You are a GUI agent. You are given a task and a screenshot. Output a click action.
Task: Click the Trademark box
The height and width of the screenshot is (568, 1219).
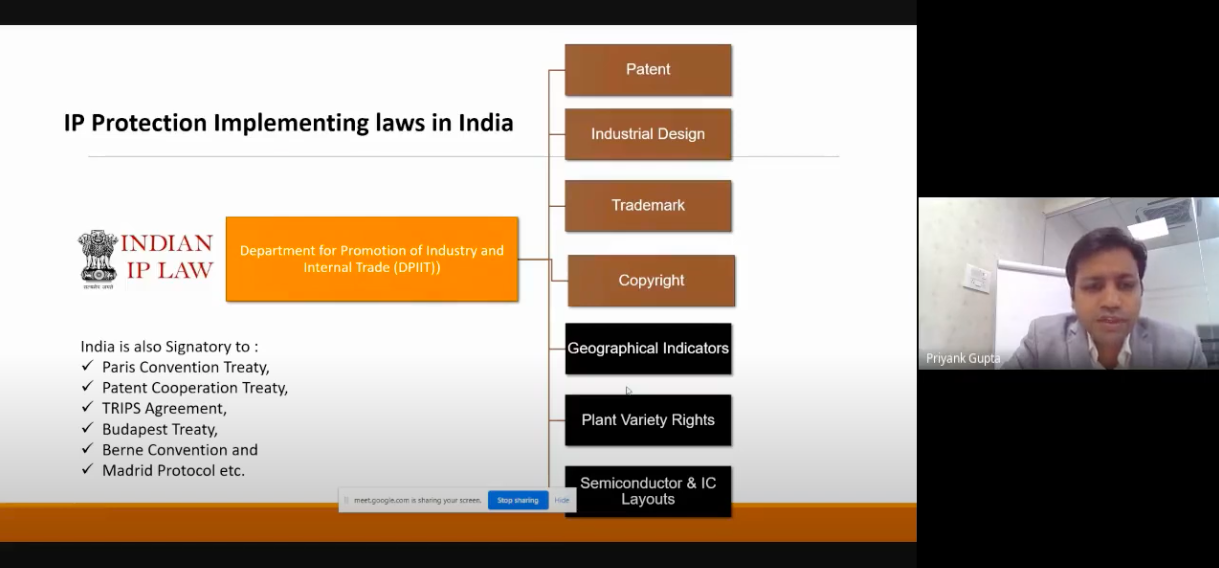(x=648, y=205)
